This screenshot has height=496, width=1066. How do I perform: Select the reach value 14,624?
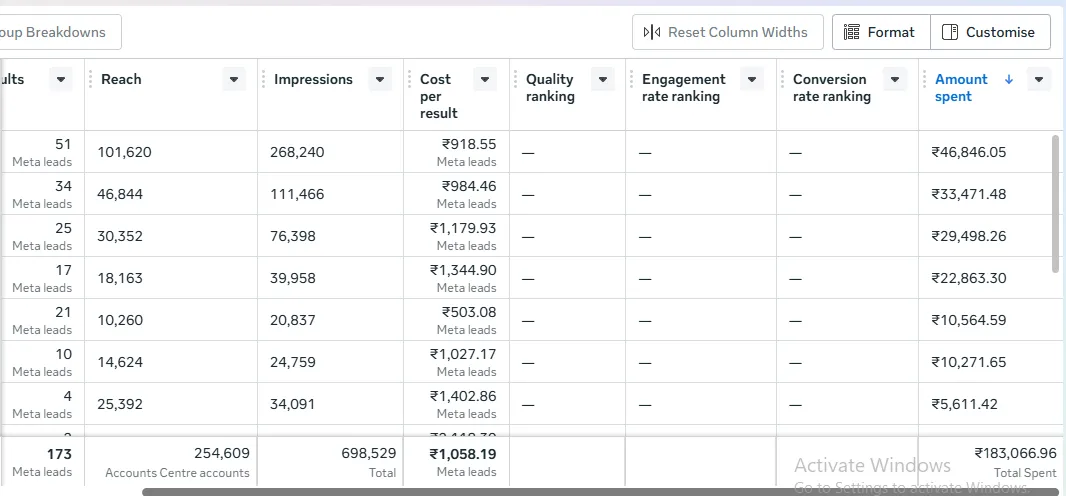click(x=120, y=362)
